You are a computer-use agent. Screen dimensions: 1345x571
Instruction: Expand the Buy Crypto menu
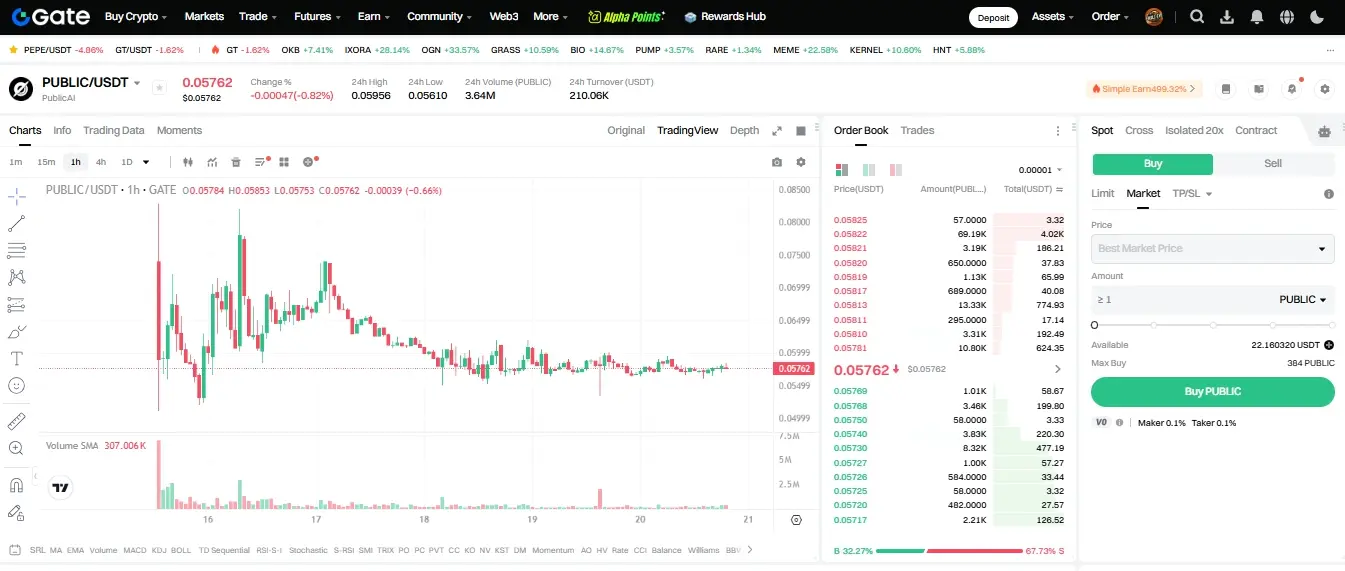pos(135,17)
